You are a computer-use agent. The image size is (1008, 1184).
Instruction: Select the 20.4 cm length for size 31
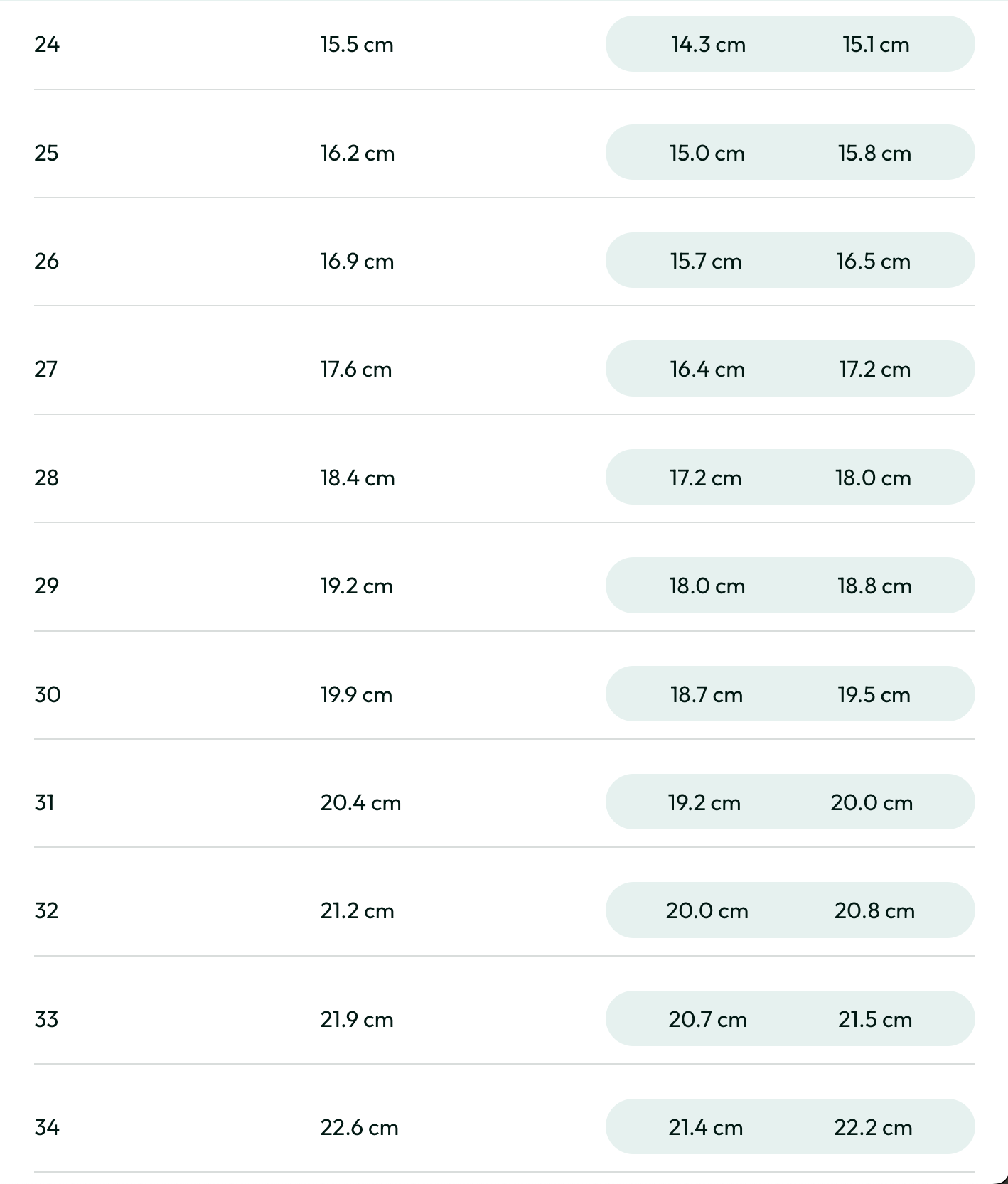click(360, 803)
